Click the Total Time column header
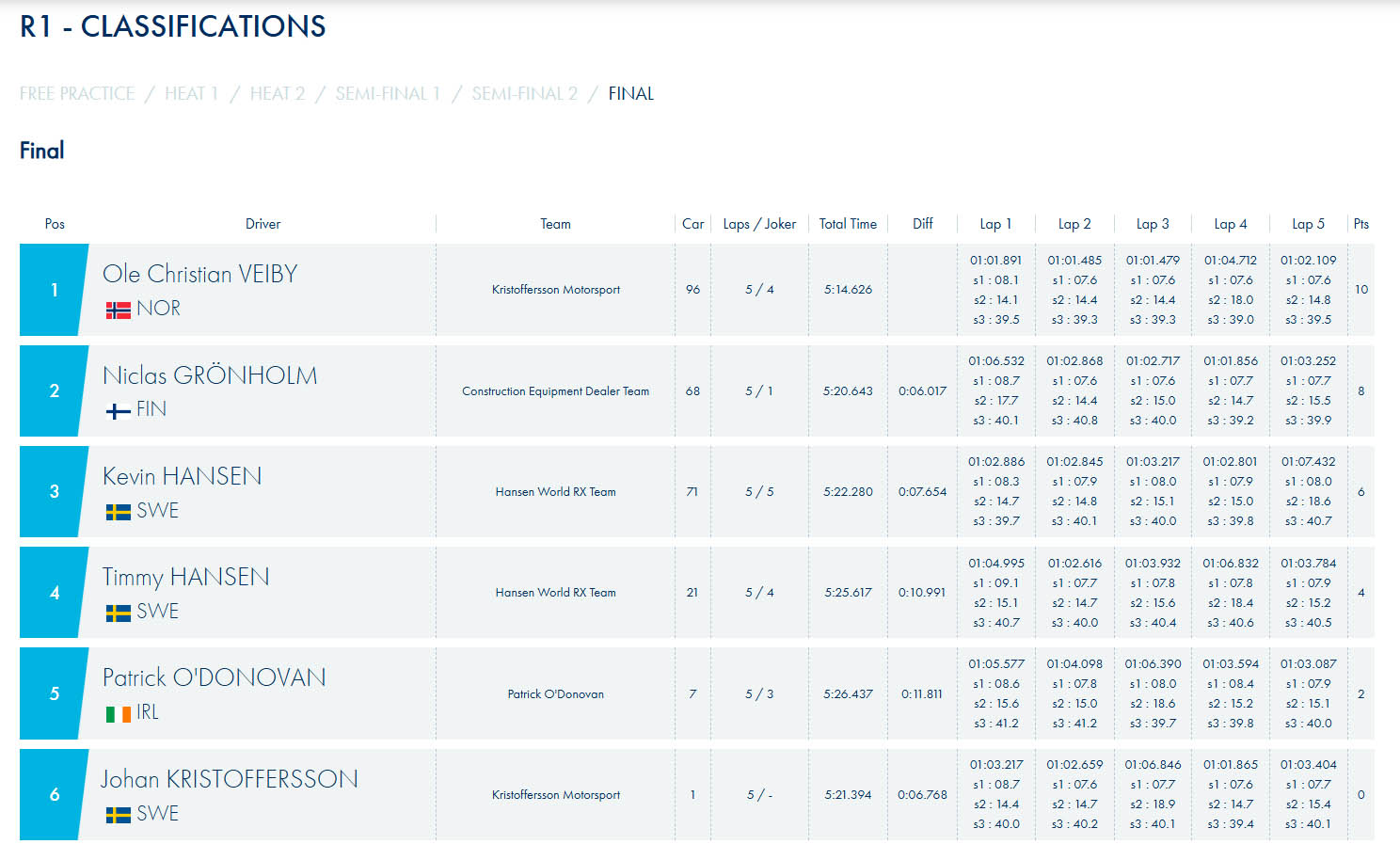1400x860 pixels. click(x=848, y=224)
